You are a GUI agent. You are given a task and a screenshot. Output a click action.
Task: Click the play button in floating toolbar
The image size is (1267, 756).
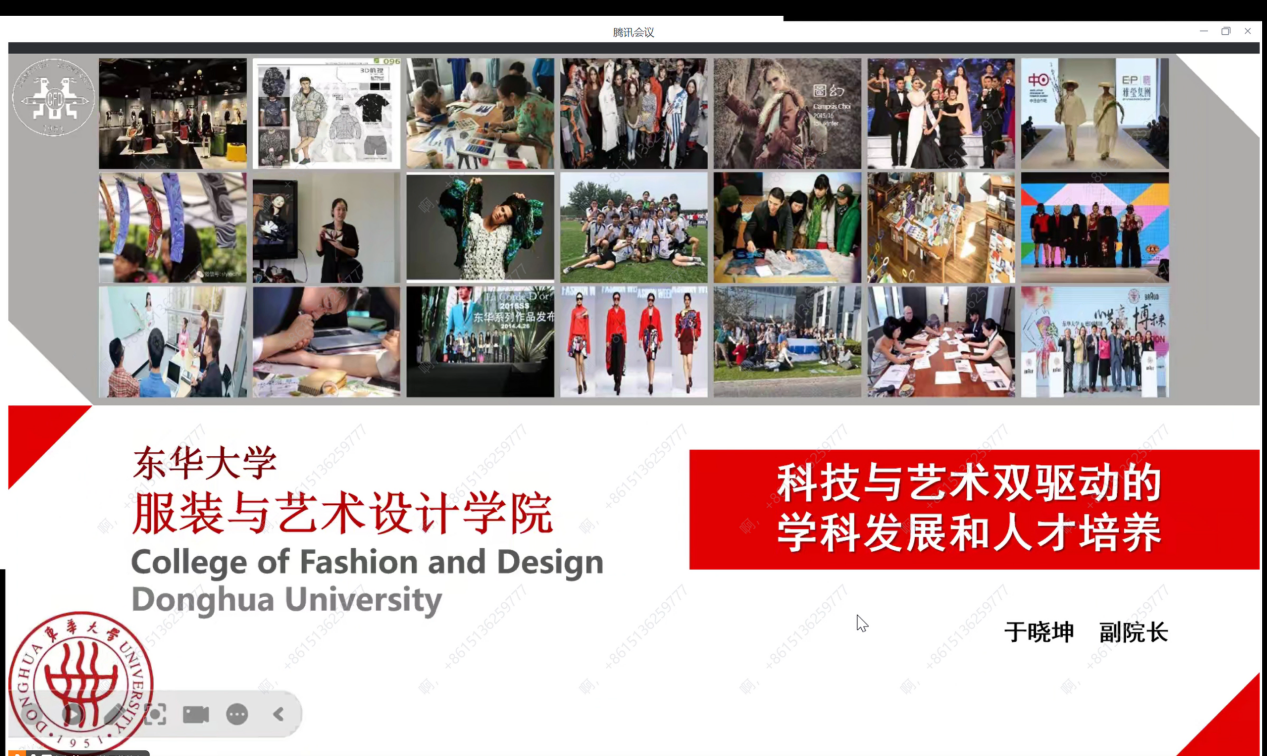tap(73, 714)
